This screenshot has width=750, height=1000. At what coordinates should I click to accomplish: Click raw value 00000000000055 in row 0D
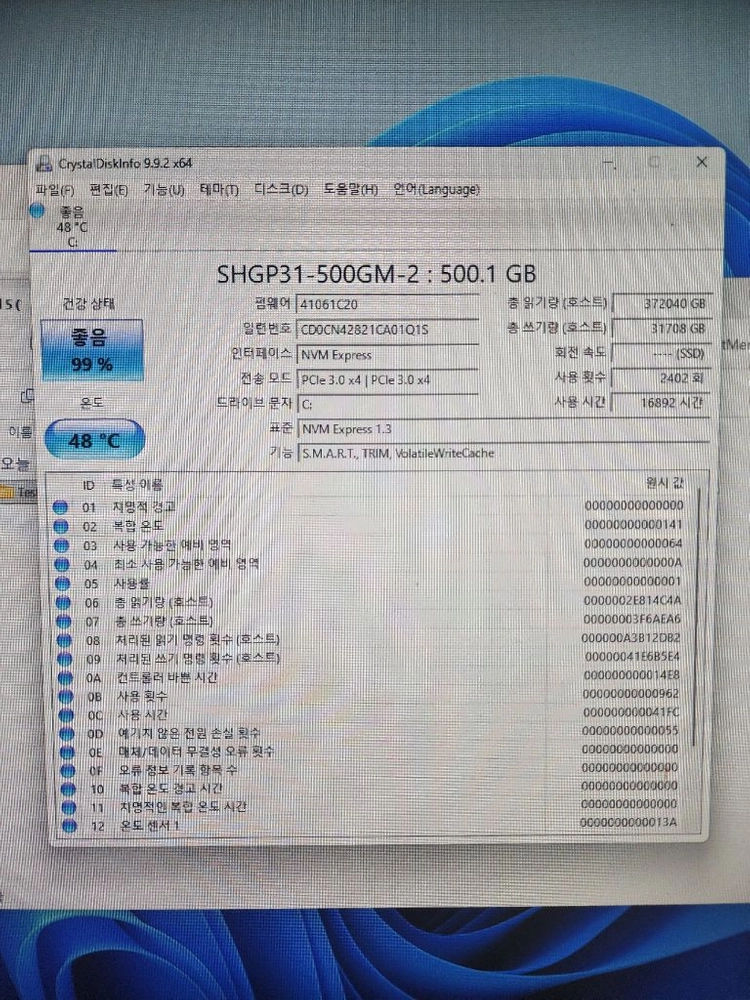630,730
